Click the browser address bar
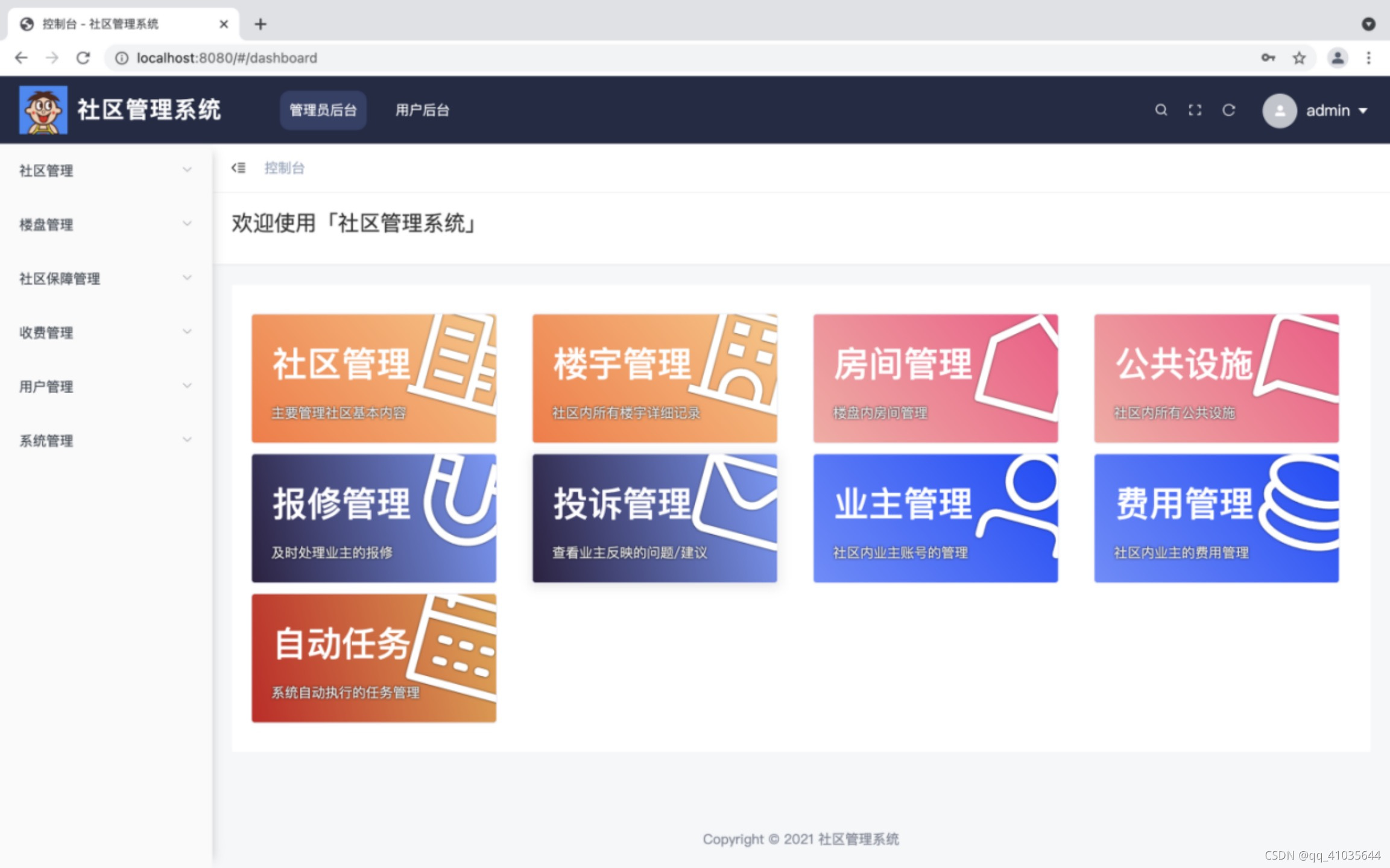Image resolution: width=1390 pixels, height=868 pixels. point(663,58)
